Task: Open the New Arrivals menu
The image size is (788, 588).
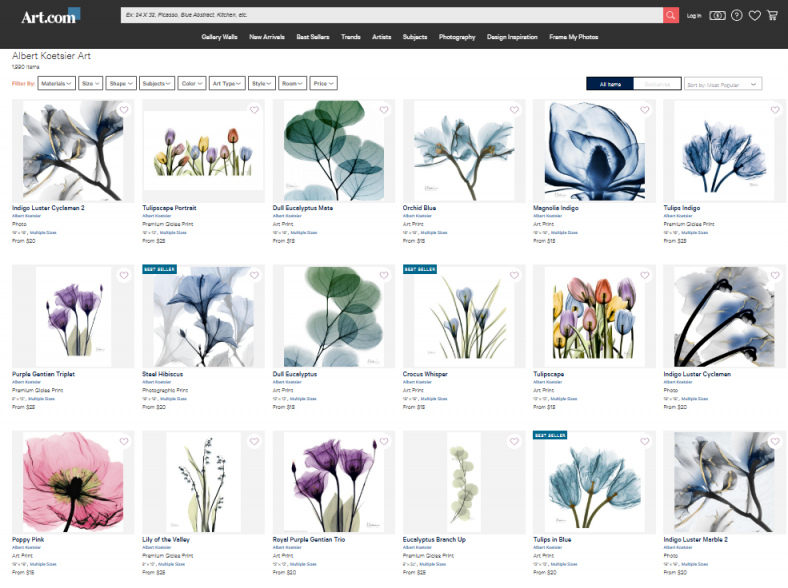Action: [x=267, y=37]
